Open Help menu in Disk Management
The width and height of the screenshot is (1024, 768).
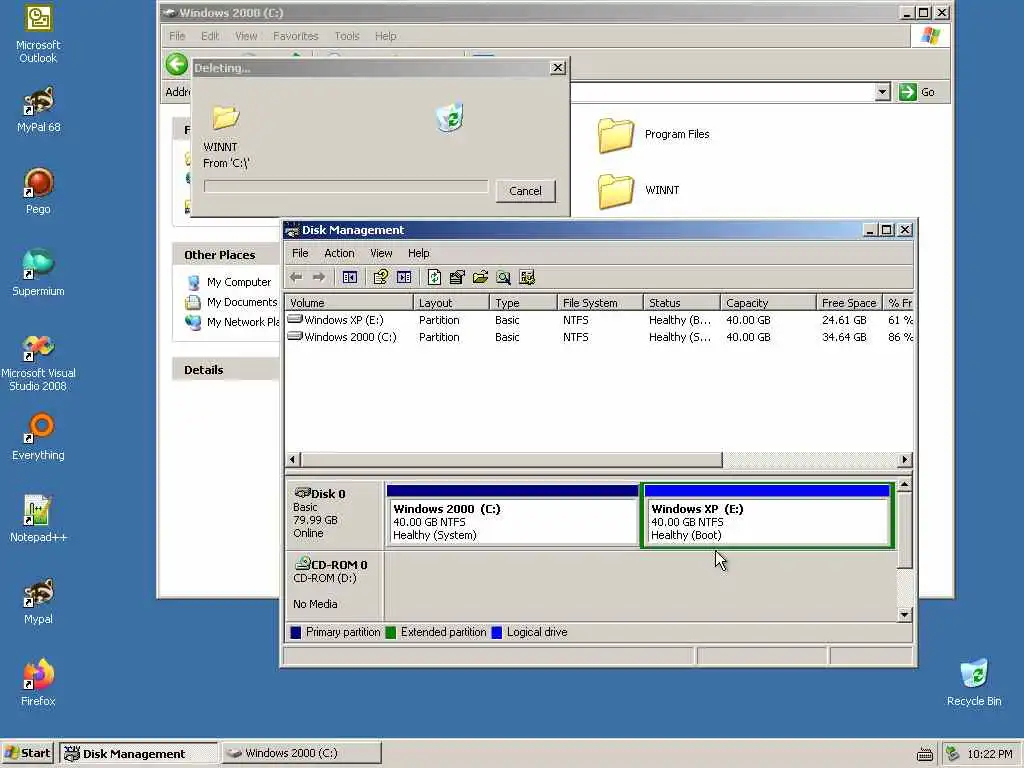coord(419,253)
